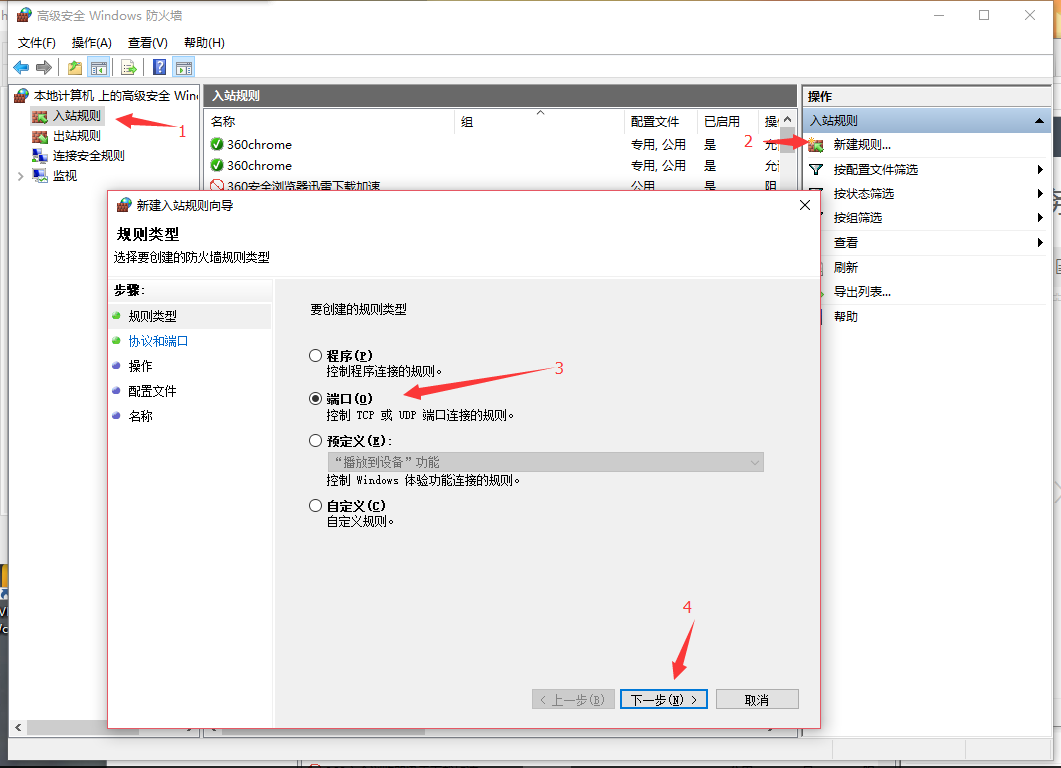Sort rules by the 组 column header
1061x768 pixels.
[x=539, y=121]
